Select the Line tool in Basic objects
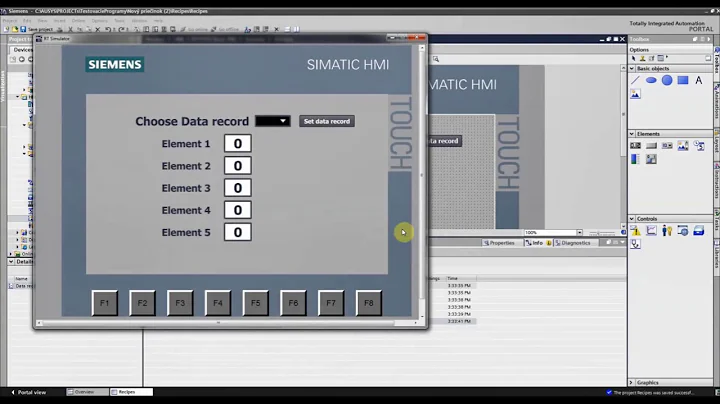720x404 pixels. (x=636, y=80)
